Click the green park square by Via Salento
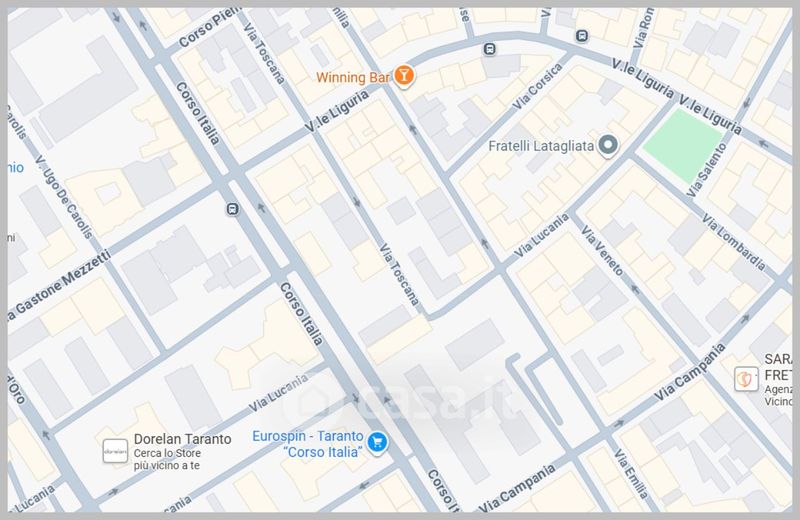 [683, 145]
